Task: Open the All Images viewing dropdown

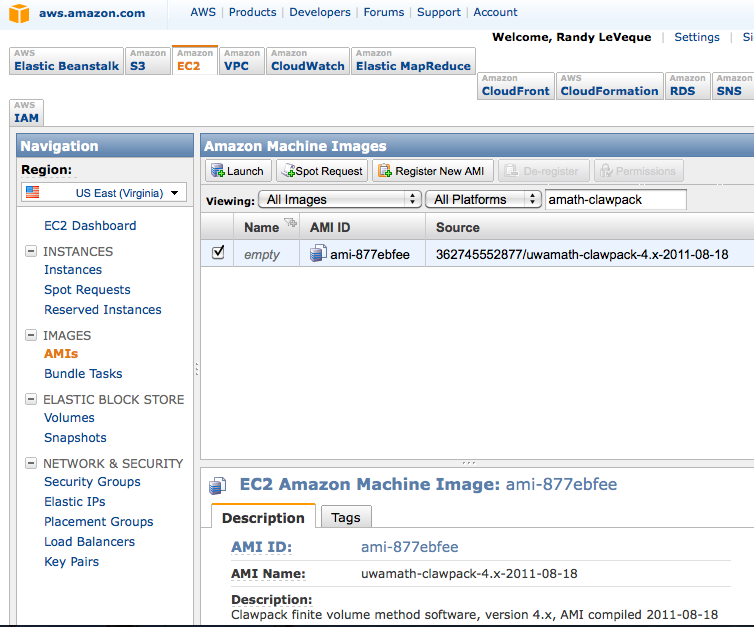Action: coord(340,200)
